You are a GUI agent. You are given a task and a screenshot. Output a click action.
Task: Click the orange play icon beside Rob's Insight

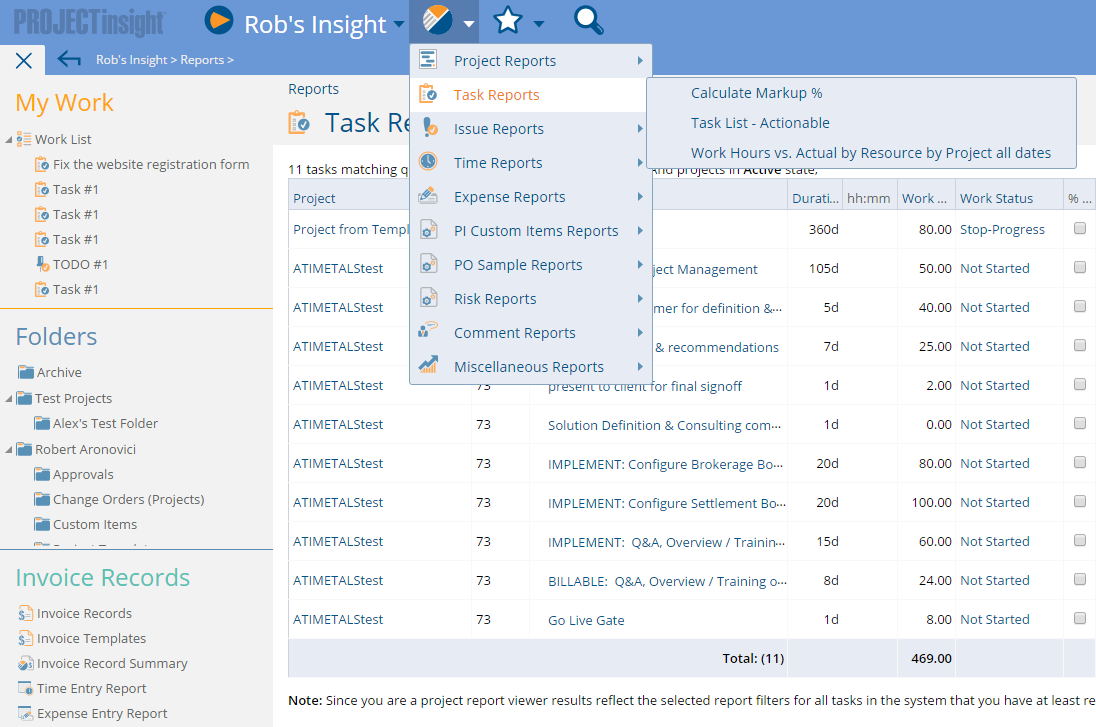click(x=219, y=20)
